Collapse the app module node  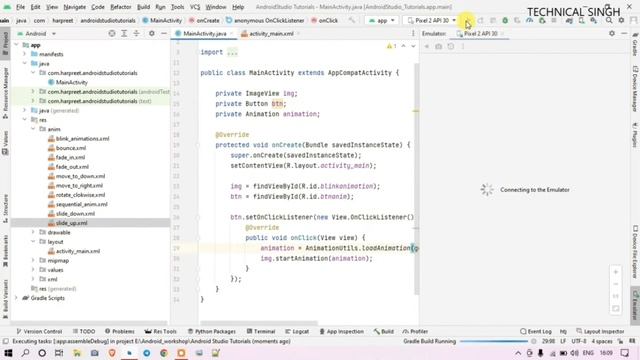(x=17, y=45)
